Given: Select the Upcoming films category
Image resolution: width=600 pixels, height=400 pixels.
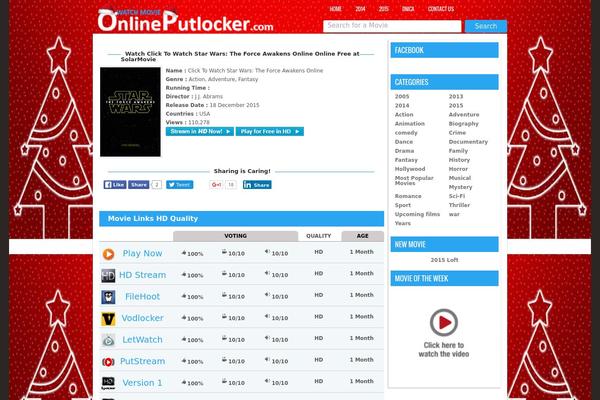Looking at the screenshot, I should point(417,214).
